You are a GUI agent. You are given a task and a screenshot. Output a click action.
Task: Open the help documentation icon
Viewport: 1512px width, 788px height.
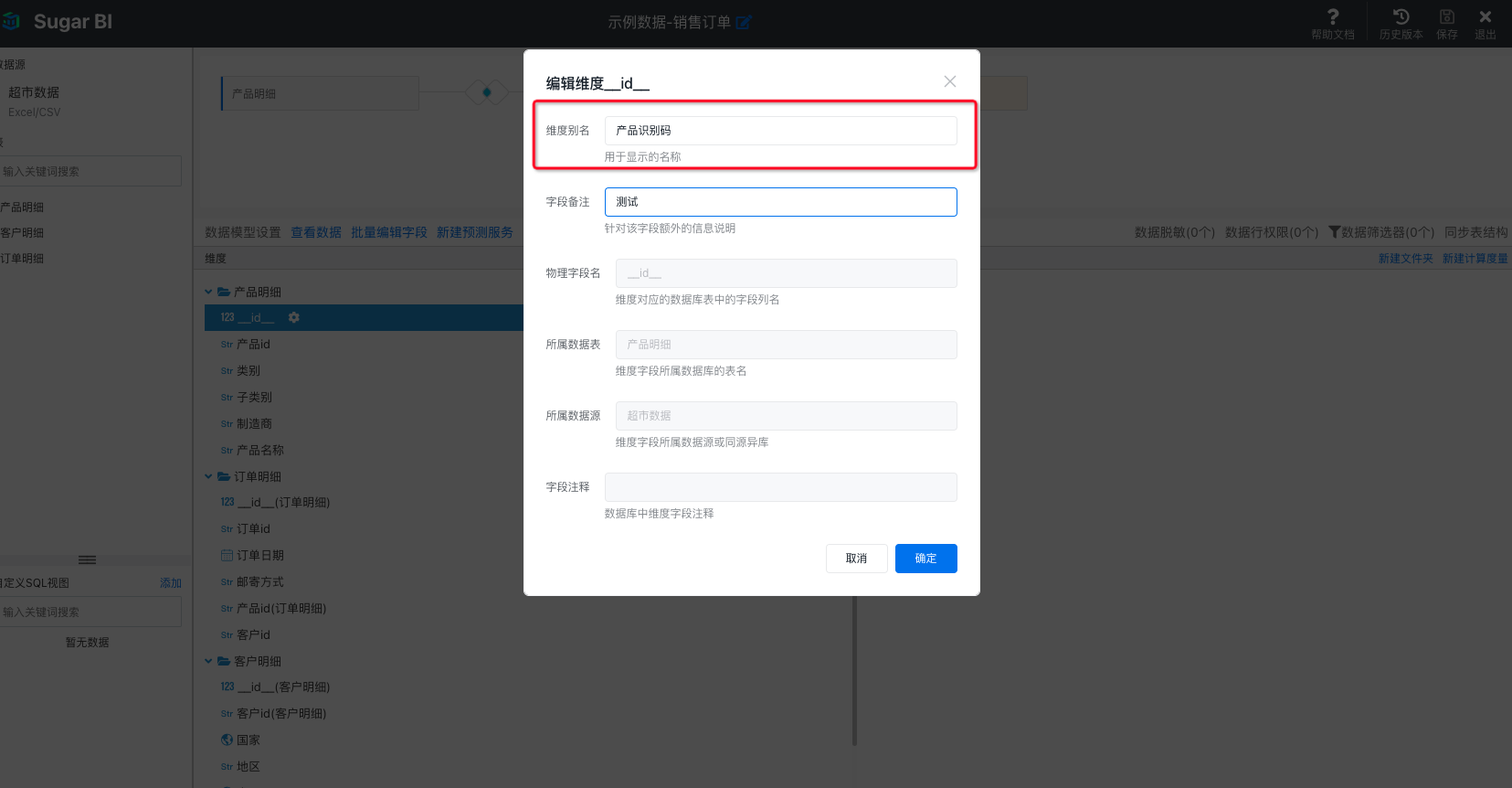[1333, 16]
